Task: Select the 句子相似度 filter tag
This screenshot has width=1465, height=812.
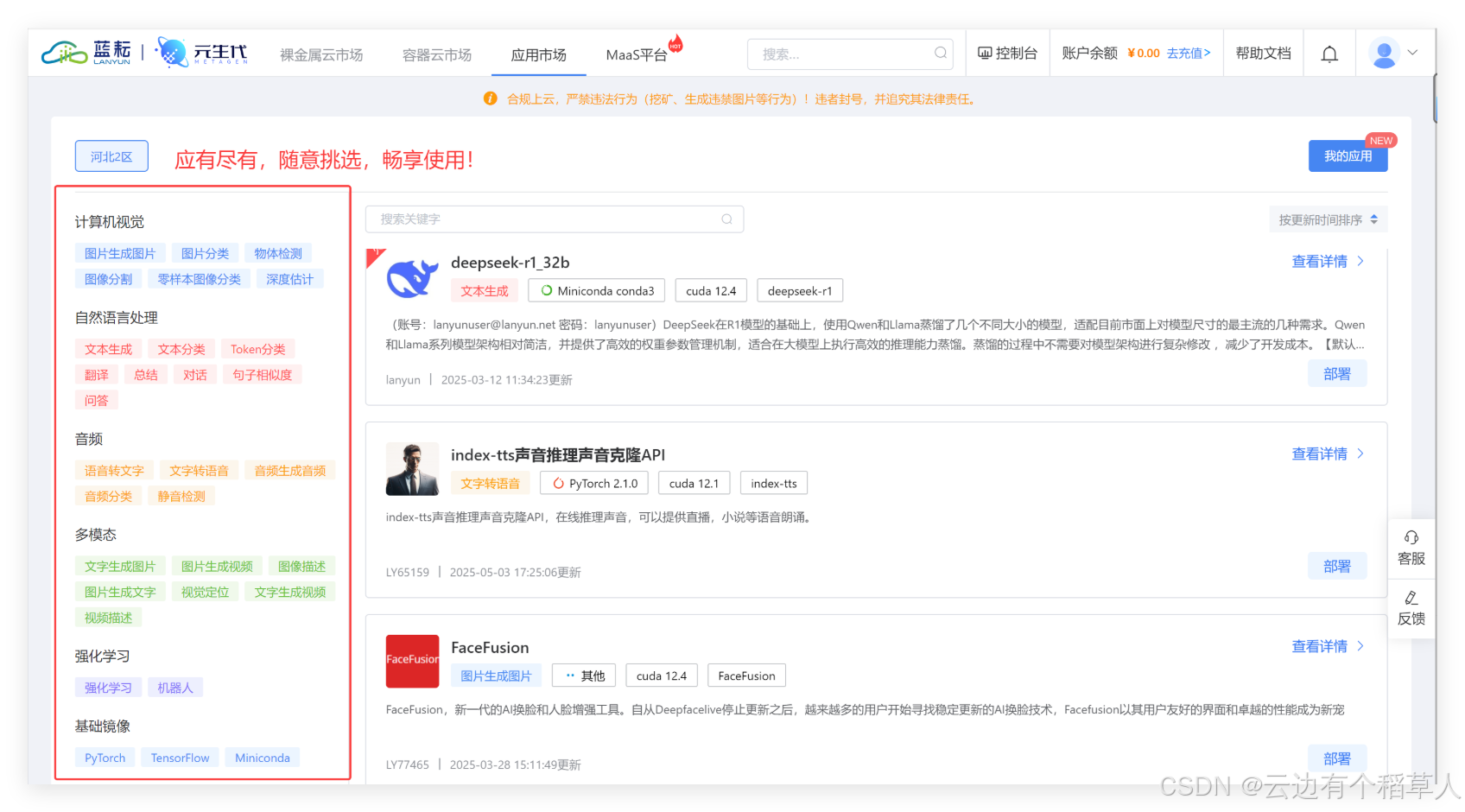Action: pos(262,375)
